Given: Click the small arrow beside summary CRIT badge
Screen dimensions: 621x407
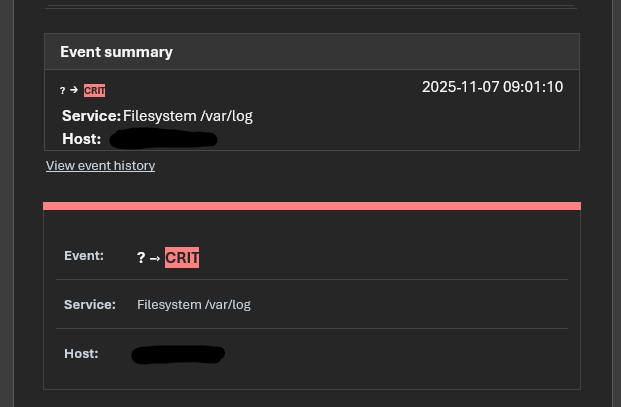Looking at the screenshot, I should [74, 90].
